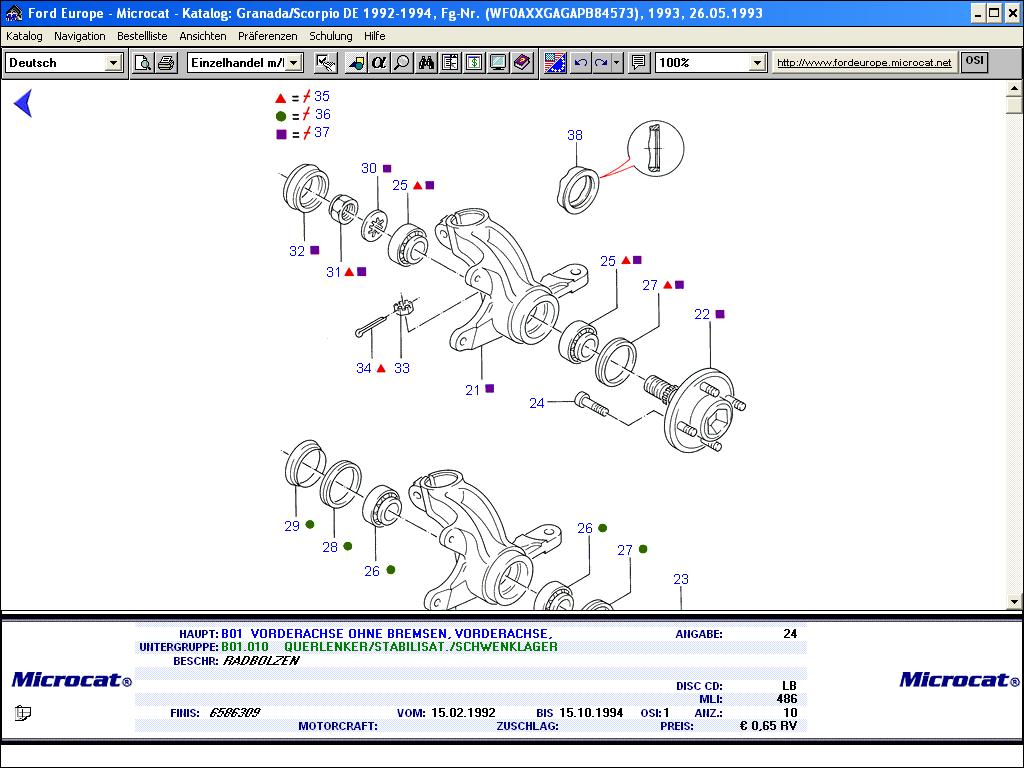
Task: Click the small page icon under Microcat logo
Action: tap(23, 712)
